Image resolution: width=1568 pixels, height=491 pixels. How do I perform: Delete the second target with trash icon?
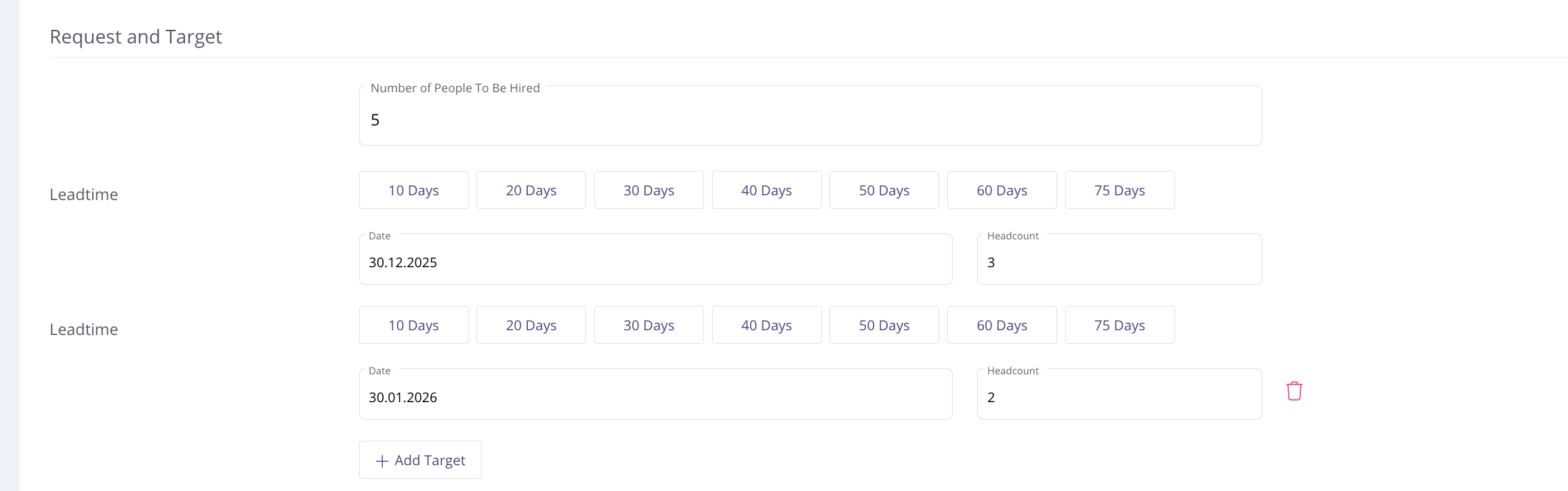pos(1294,391)
